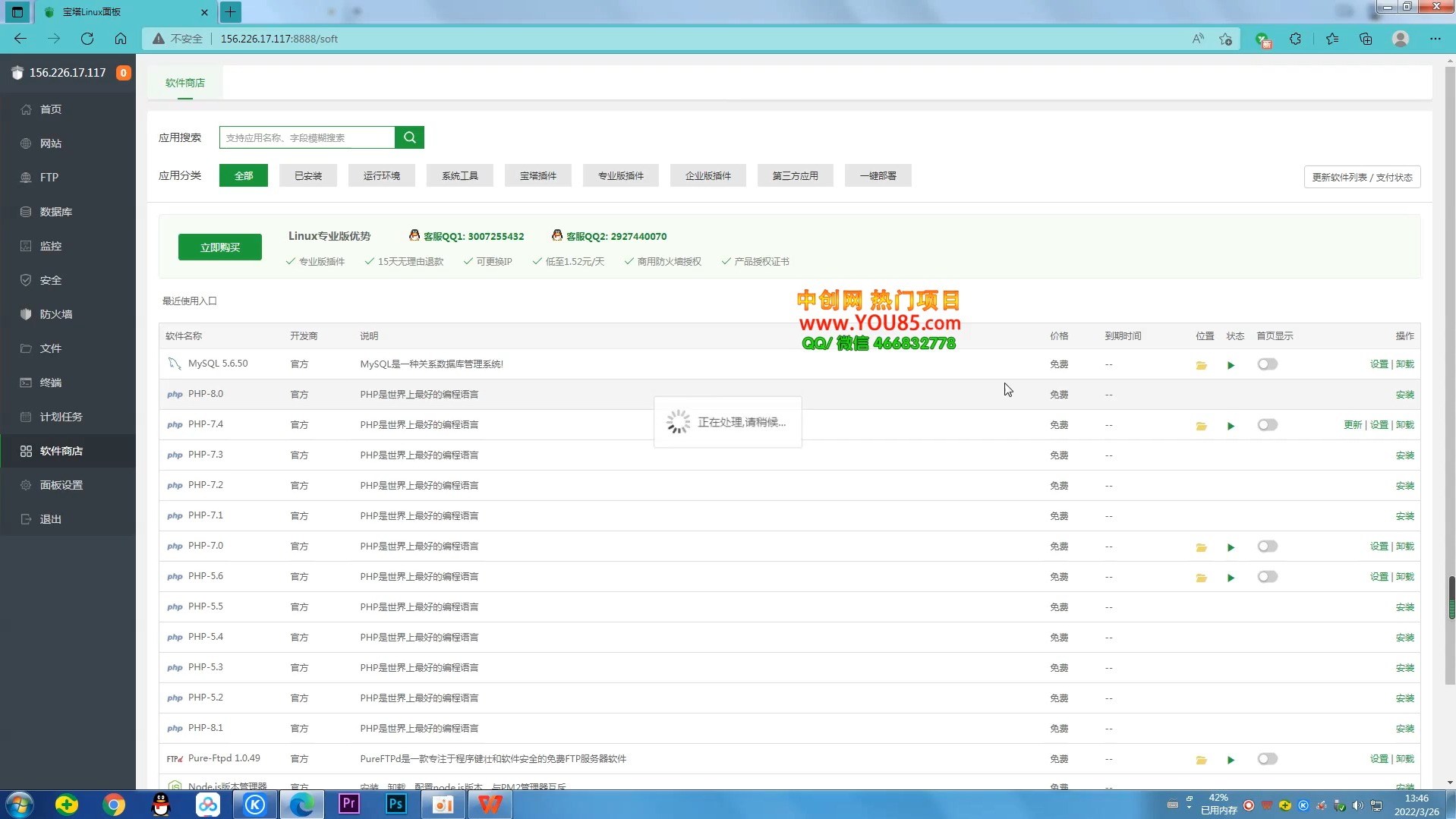
Task: Open 文件 in the sidebar
Action: pyautogui.click(x=68, y=348)
